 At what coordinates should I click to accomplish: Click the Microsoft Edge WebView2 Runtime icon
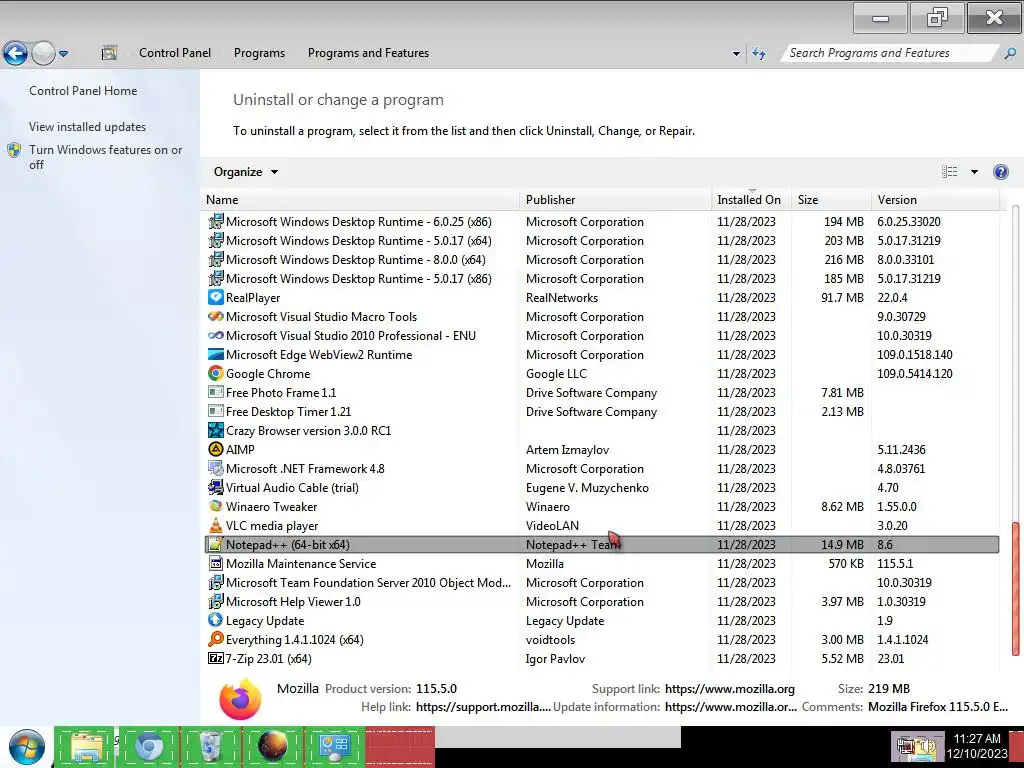coord(216,354)
